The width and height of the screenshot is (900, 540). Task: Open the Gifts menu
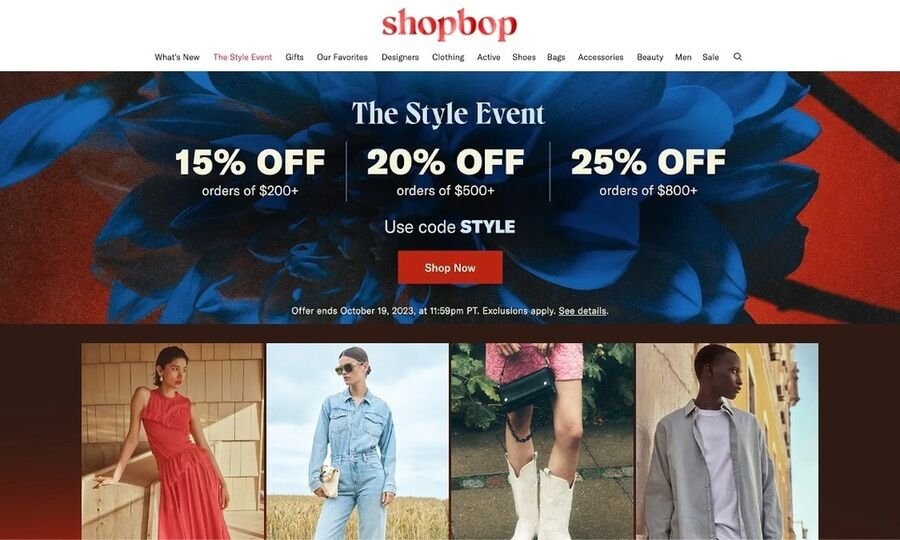tap(294, 57)
